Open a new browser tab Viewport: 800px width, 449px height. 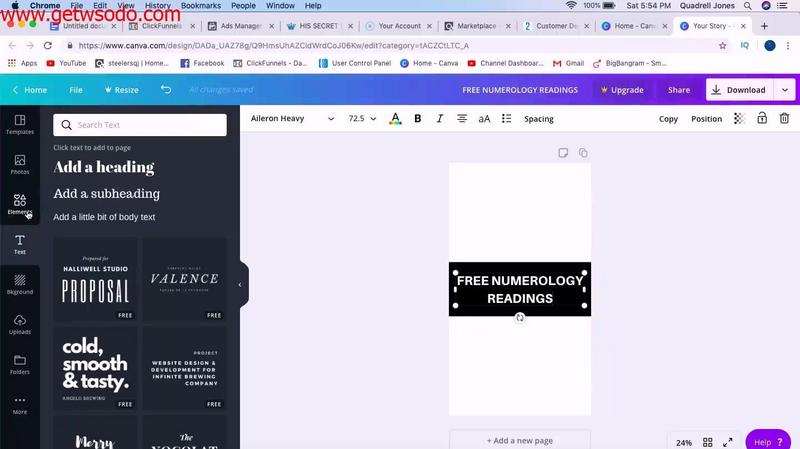764,26
